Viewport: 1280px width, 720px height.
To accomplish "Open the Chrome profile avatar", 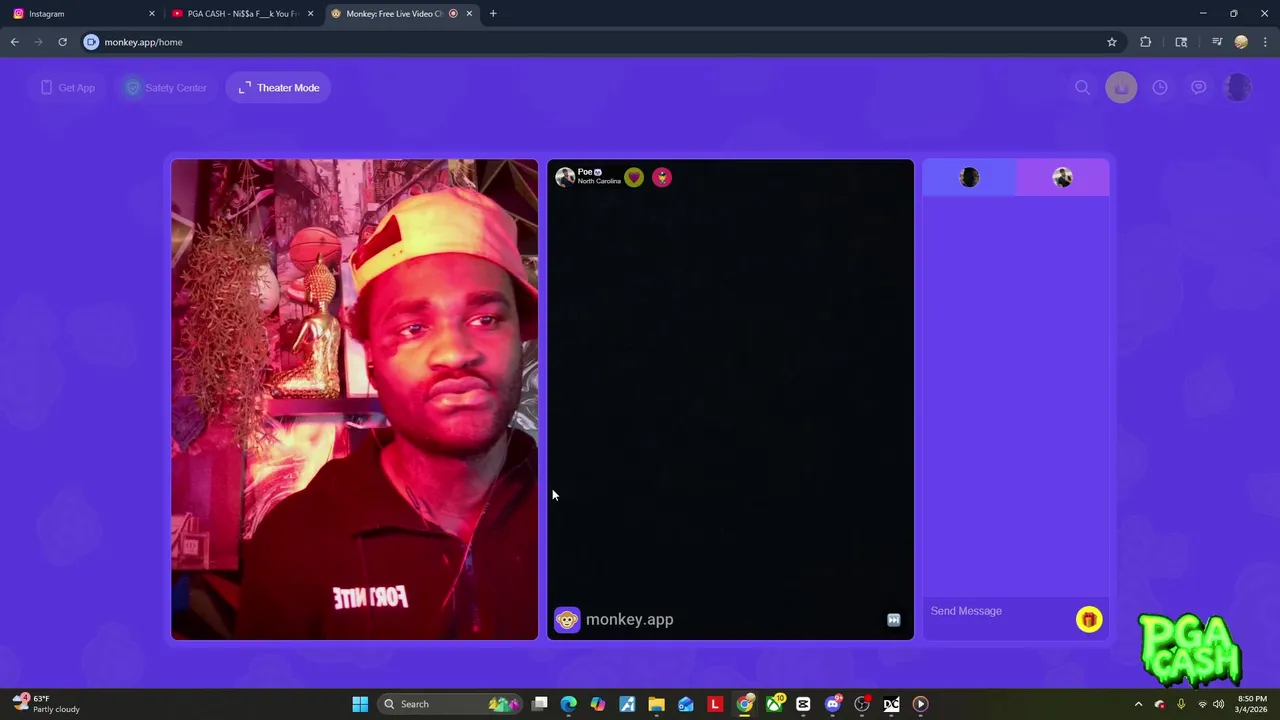I will [1241, 42].
